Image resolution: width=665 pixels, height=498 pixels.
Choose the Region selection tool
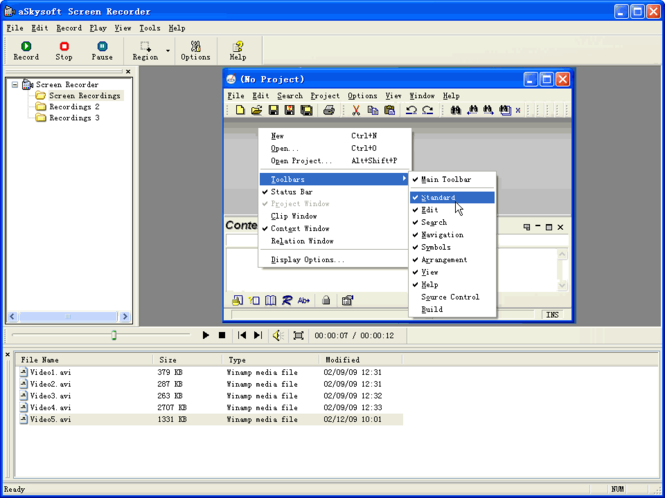point(145,51)
